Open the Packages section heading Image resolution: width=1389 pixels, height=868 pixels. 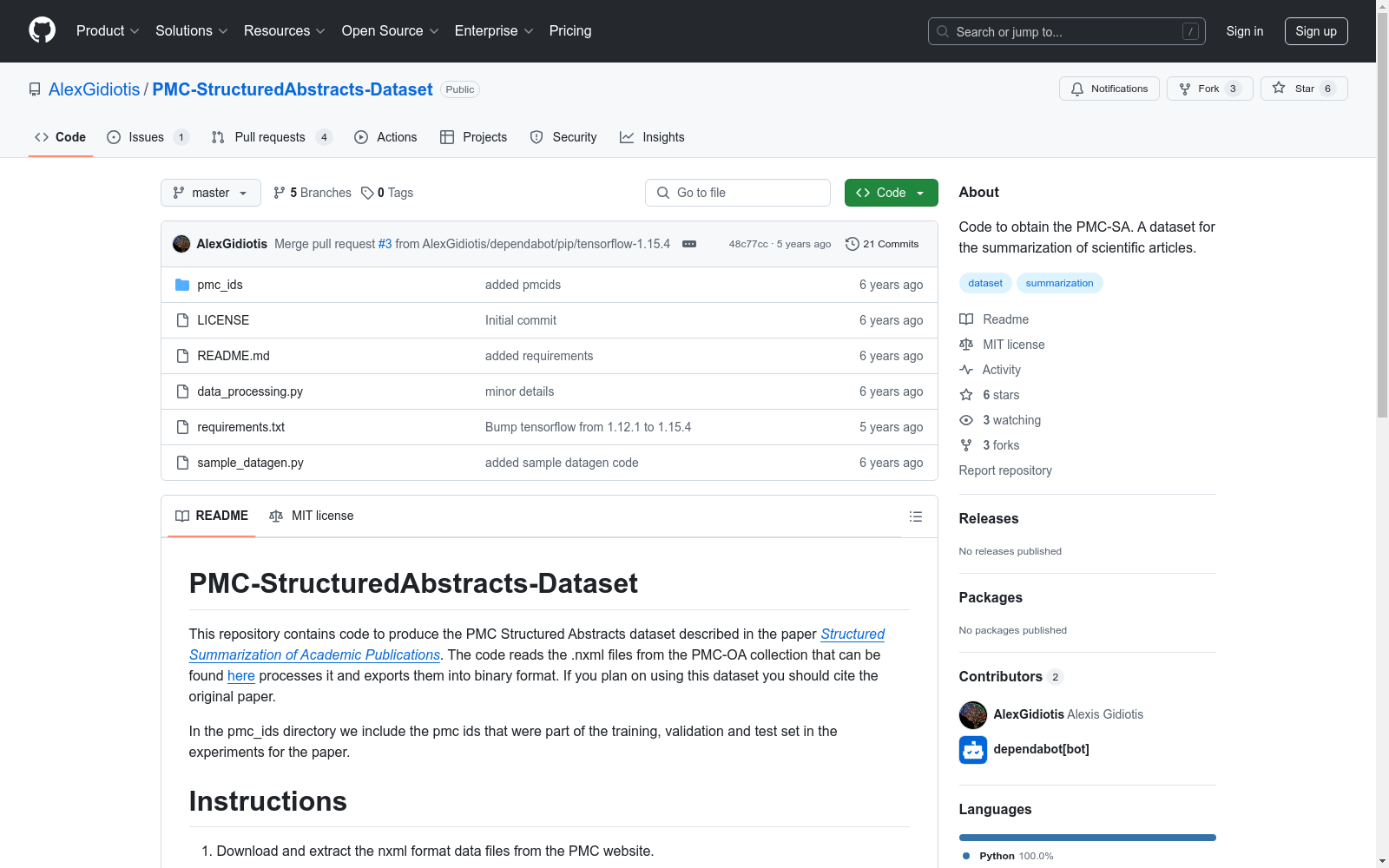click(x=991, y=597)
